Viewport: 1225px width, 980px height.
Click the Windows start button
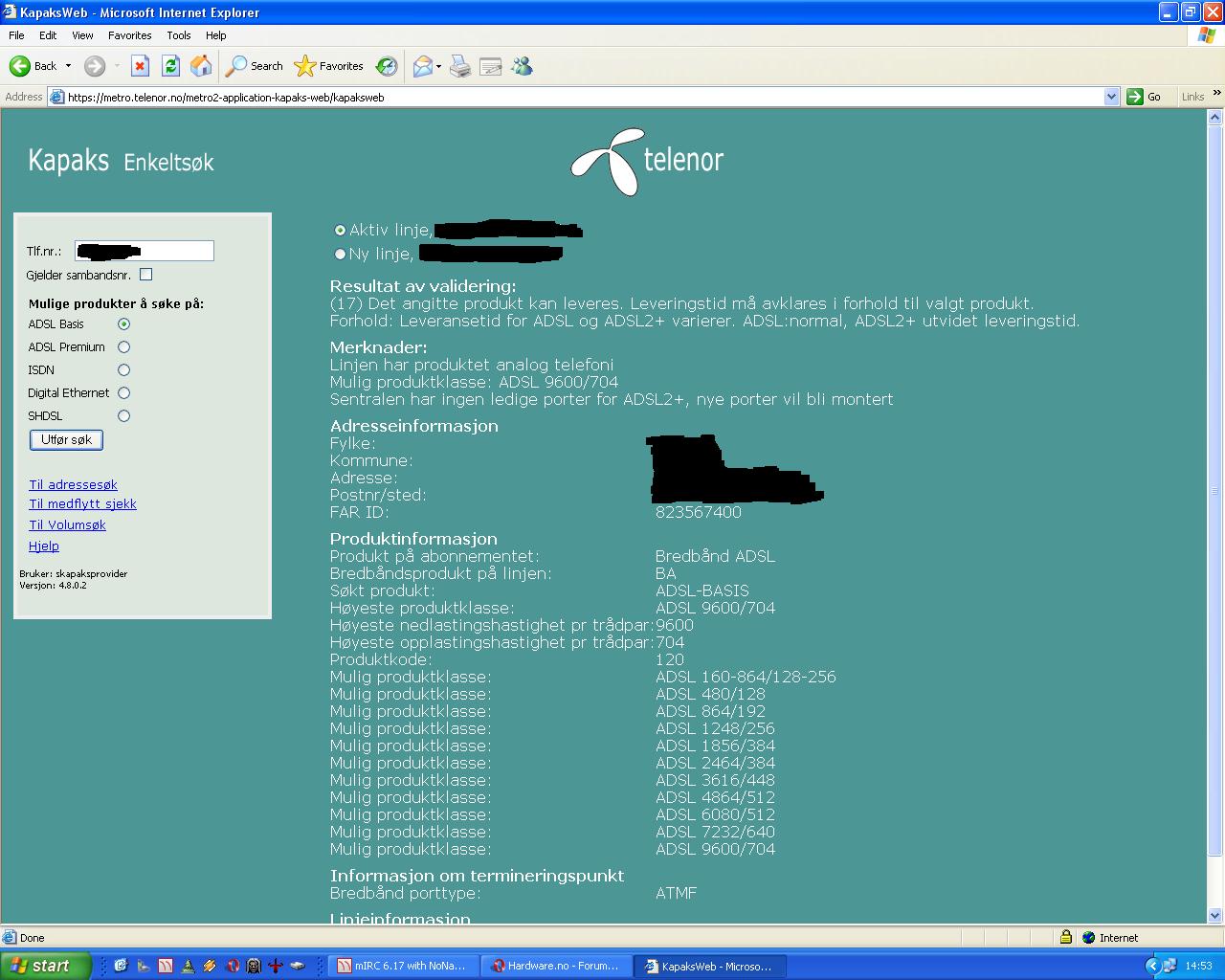click(45, 966)
